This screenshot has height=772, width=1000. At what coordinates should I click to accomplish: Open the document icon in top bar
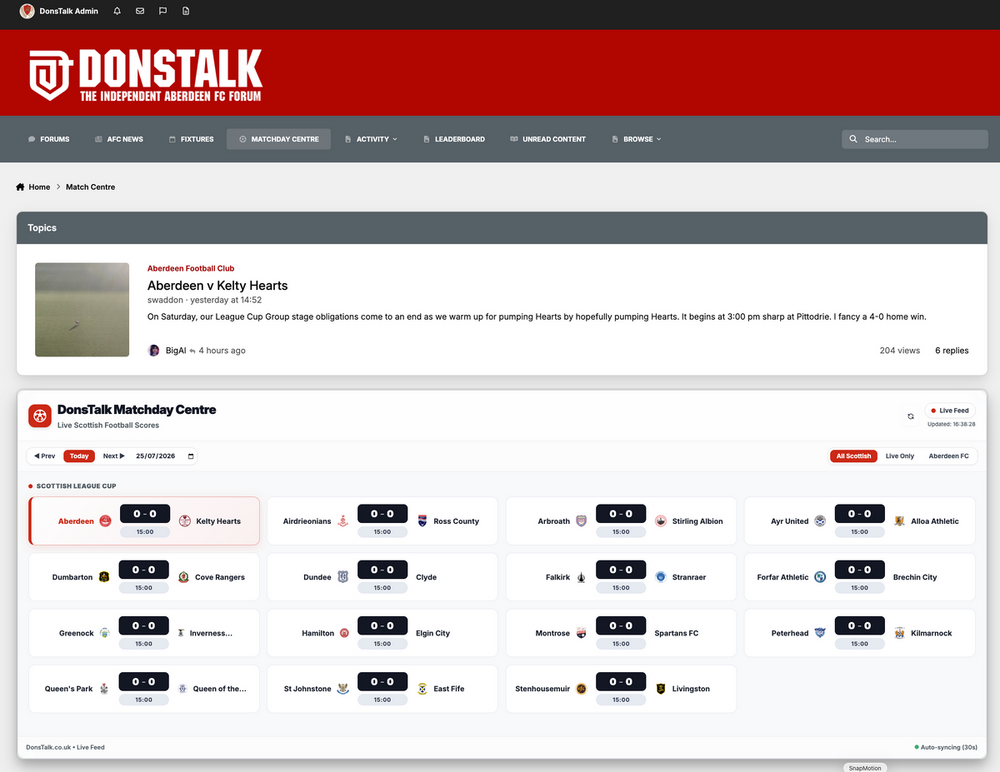point(186,11)
